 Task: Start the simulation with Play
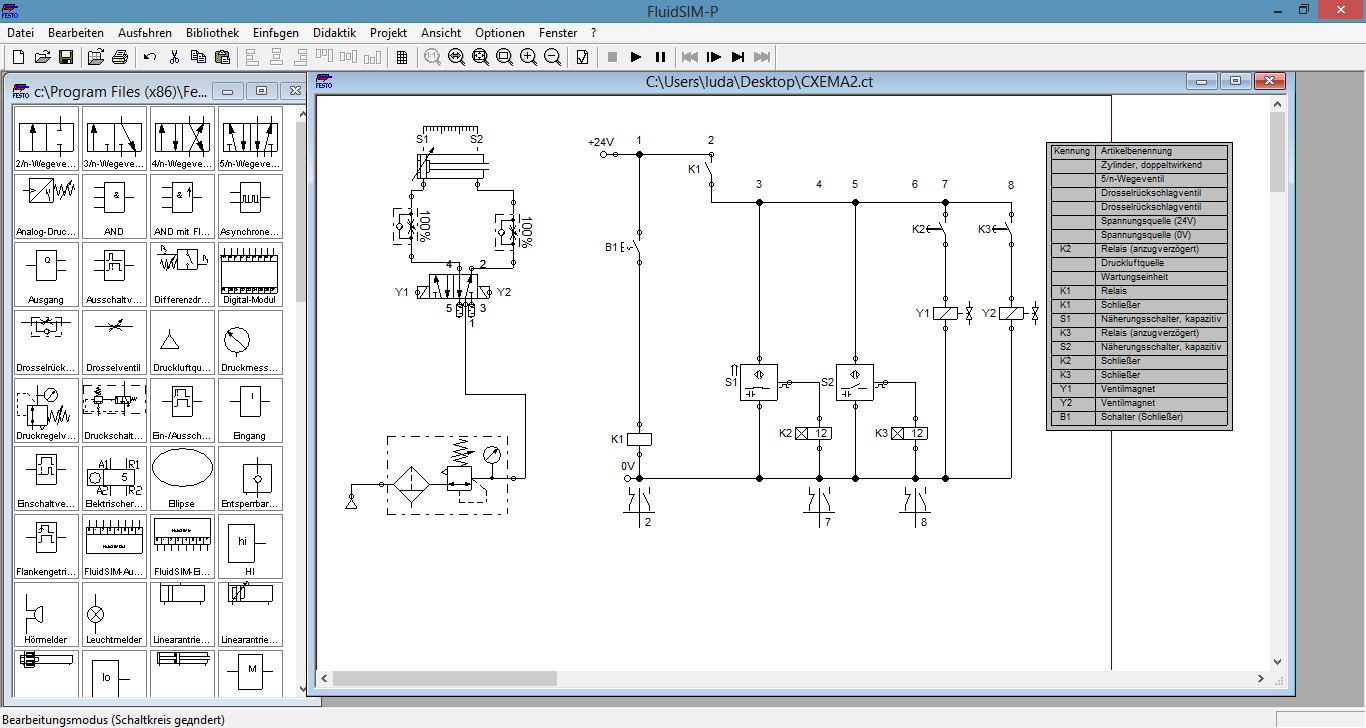(636, 57)
